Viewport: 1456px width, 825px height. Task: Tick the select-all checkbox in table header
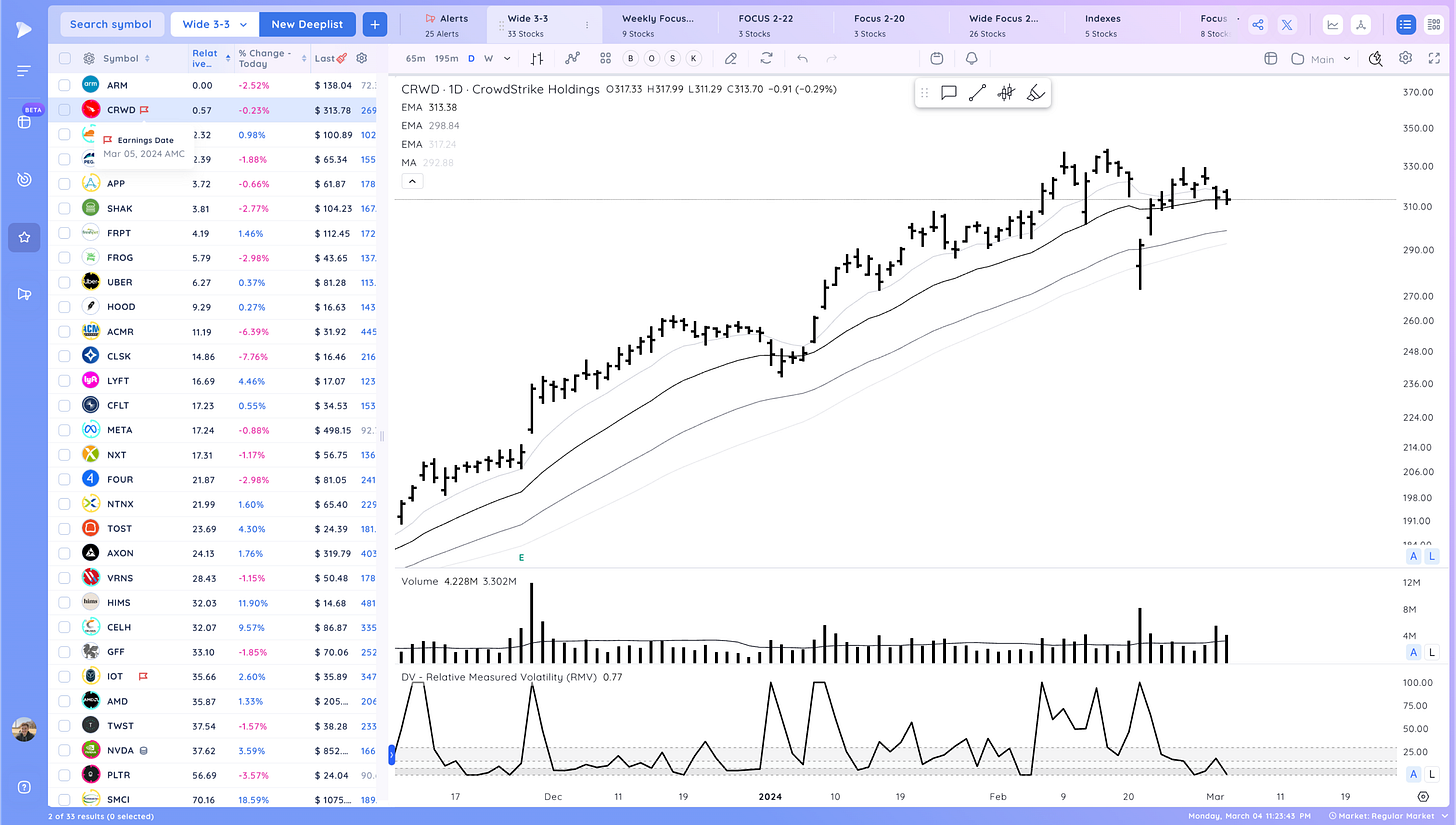pyautogui.click(x=64, y=59)
